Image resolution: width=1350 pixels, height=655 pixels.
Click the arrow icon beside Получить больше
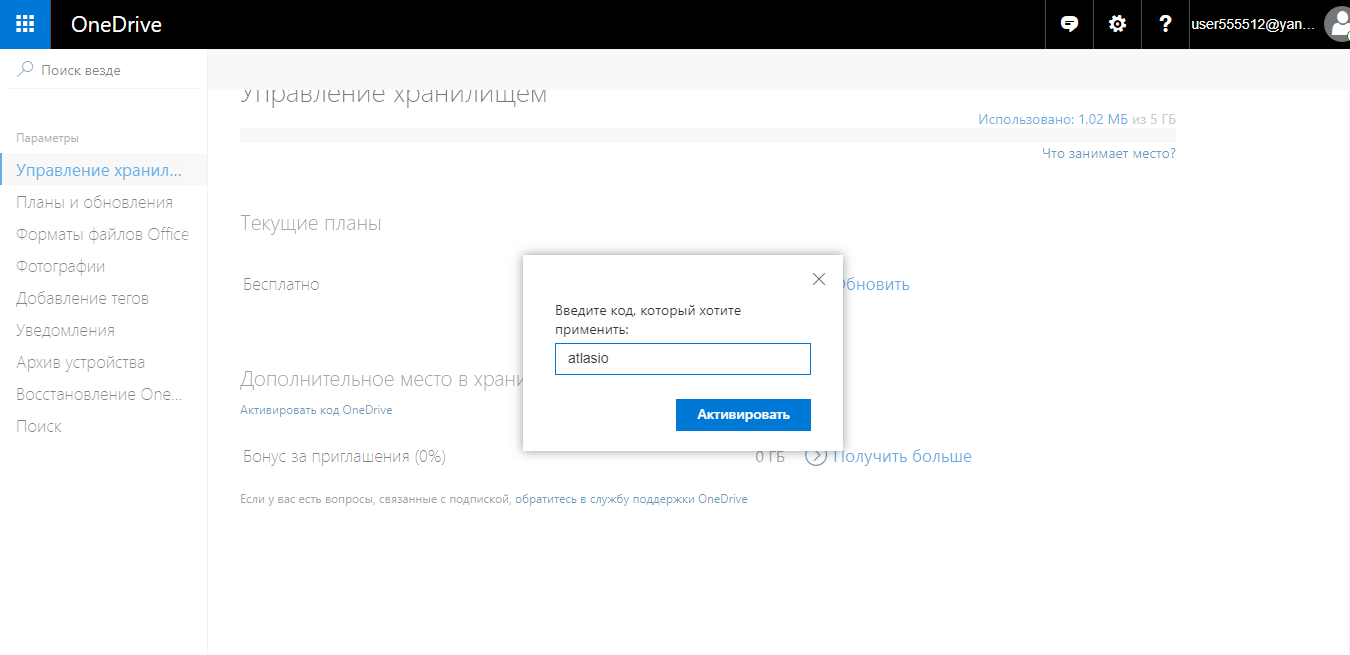pos(816,456)
